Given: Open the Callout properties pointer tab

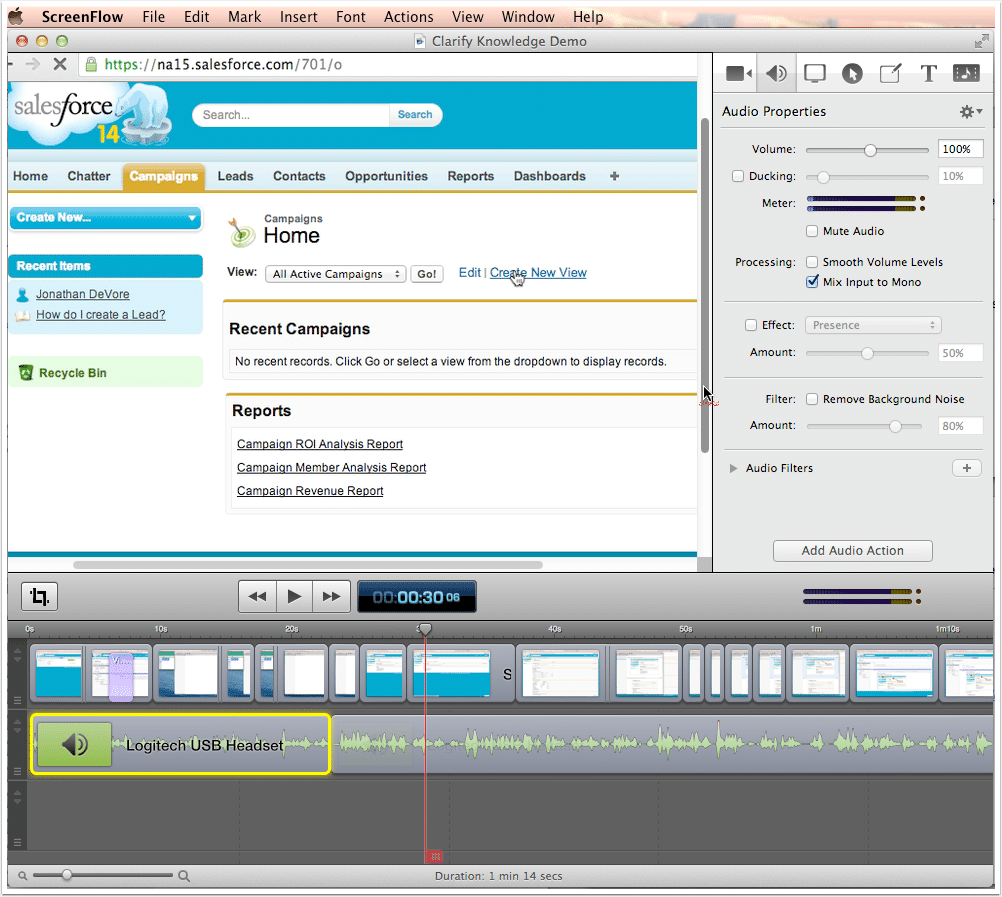Looking at the screenshot, I should pyautogui.click(x=852, y=73).
